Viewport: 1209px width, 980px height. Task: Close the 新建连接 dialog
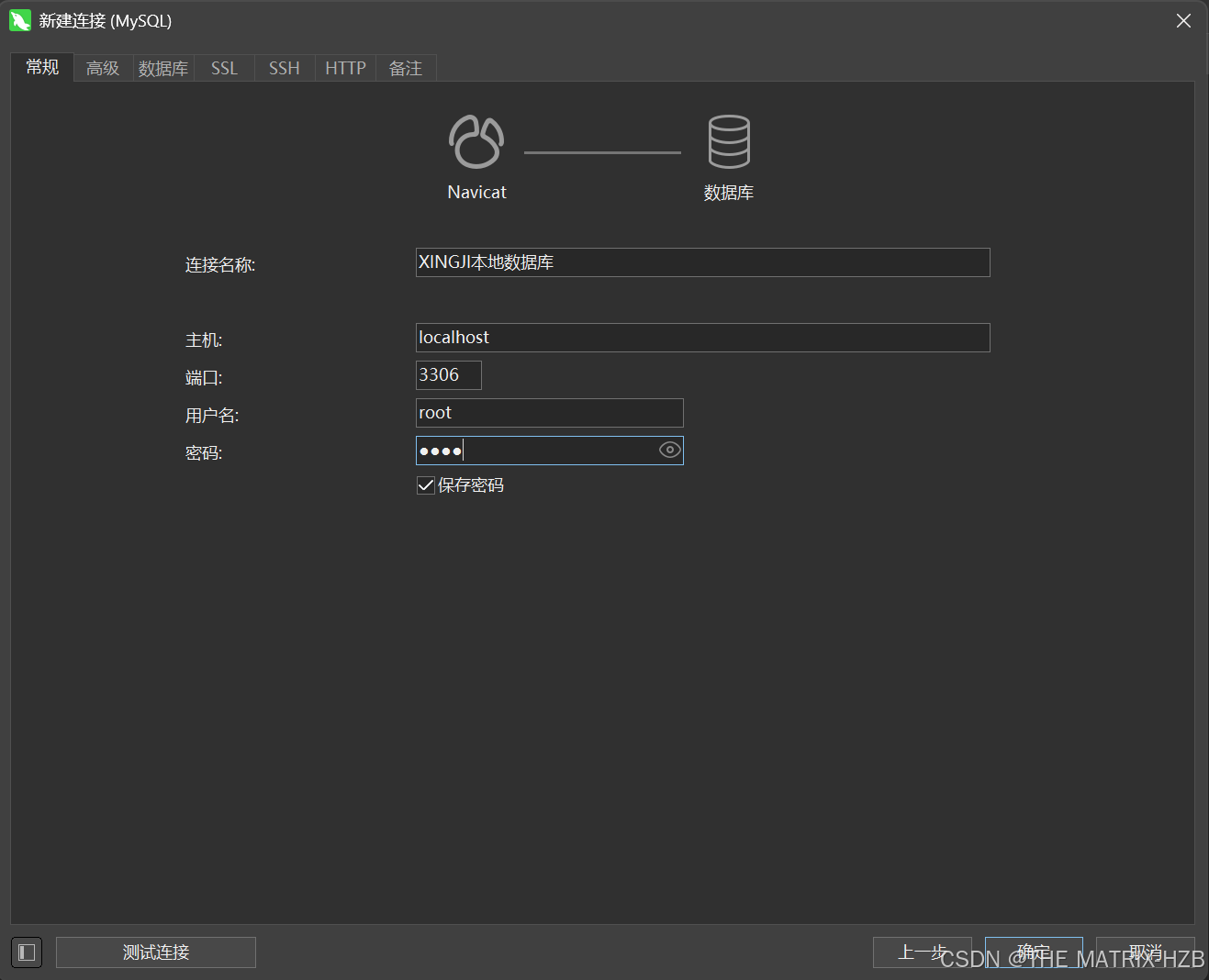click(1184, 20)
